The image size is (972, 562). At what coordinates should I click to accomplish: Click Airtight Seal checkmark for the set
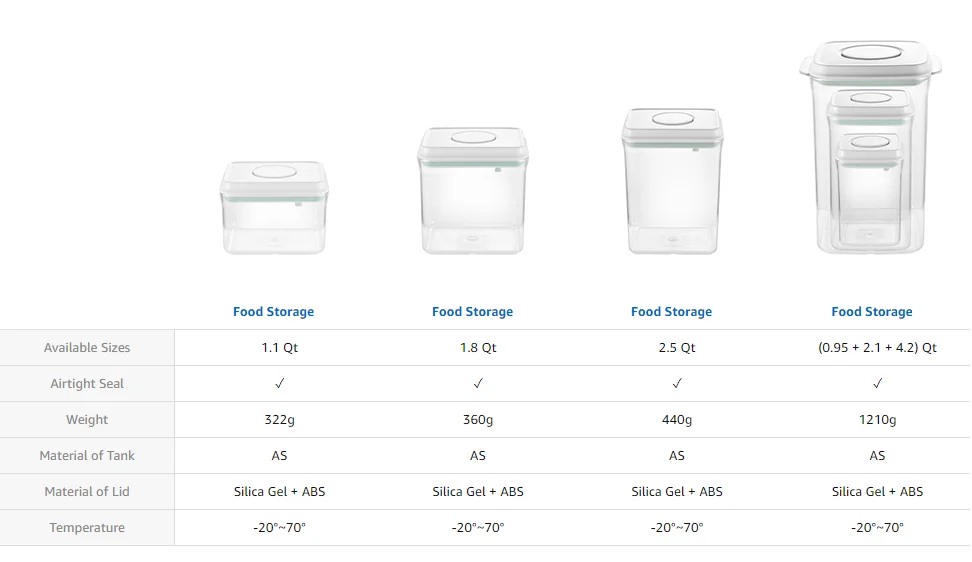pyautogui.click(x=877, y=384)
